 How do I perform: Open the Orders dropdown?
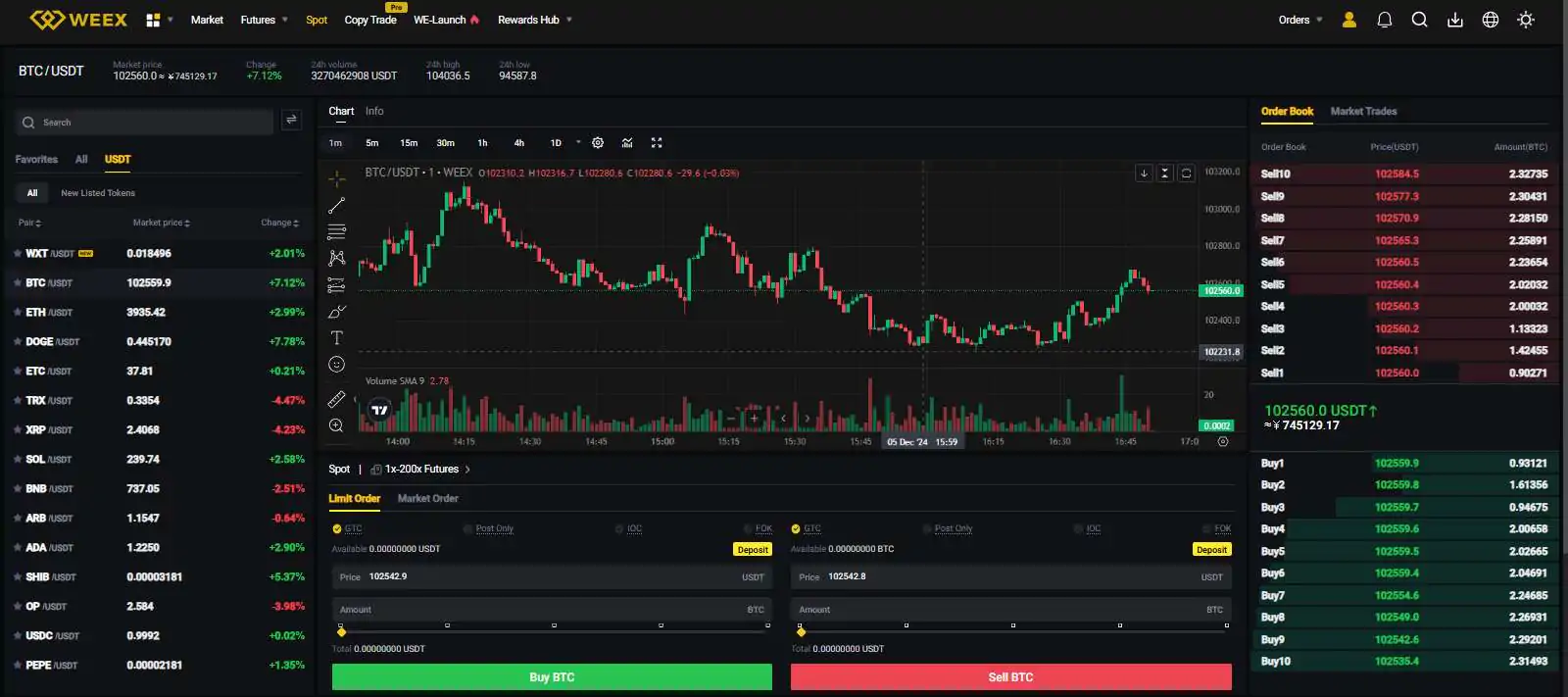[1300, 20]
